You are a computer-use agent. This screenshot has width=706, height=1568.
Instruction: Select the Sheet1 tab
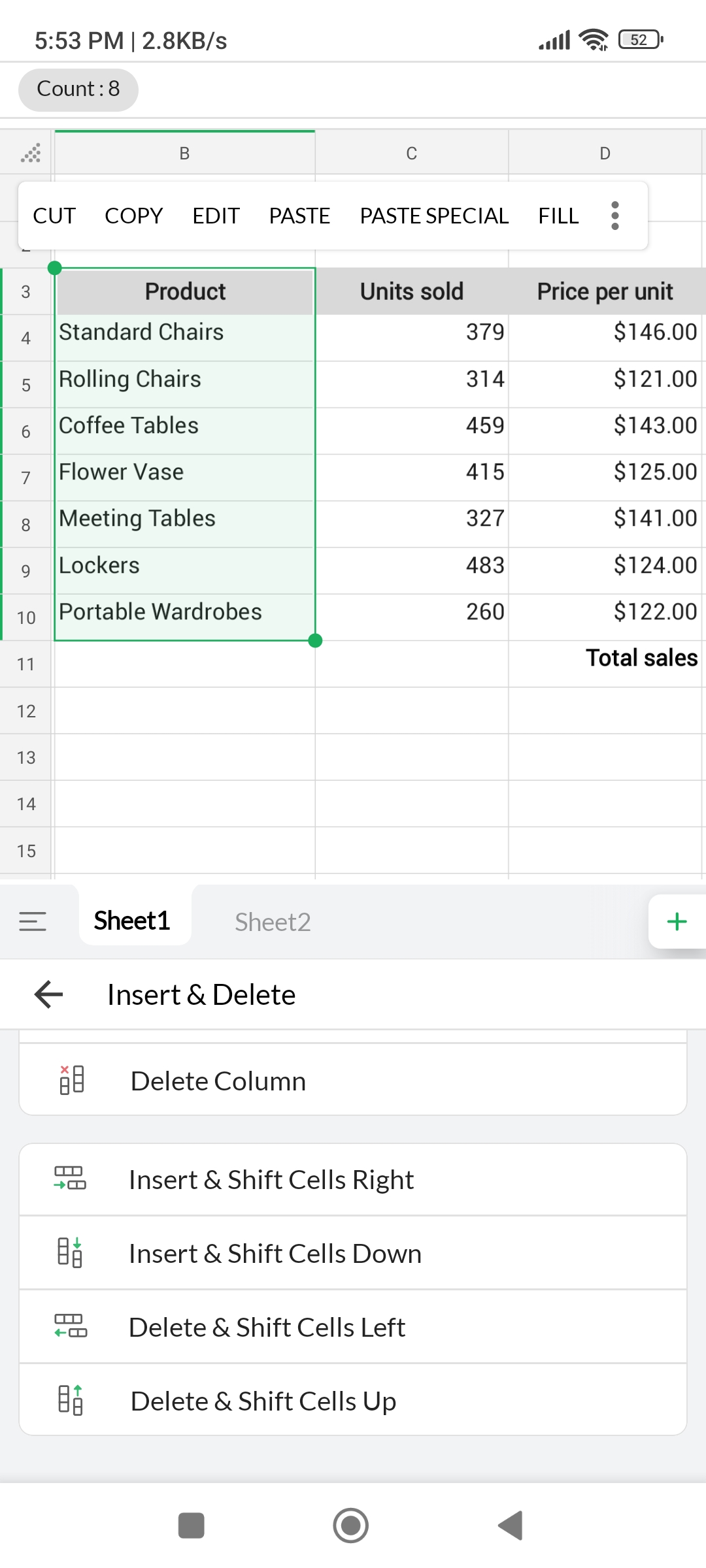tap(132, 921)
